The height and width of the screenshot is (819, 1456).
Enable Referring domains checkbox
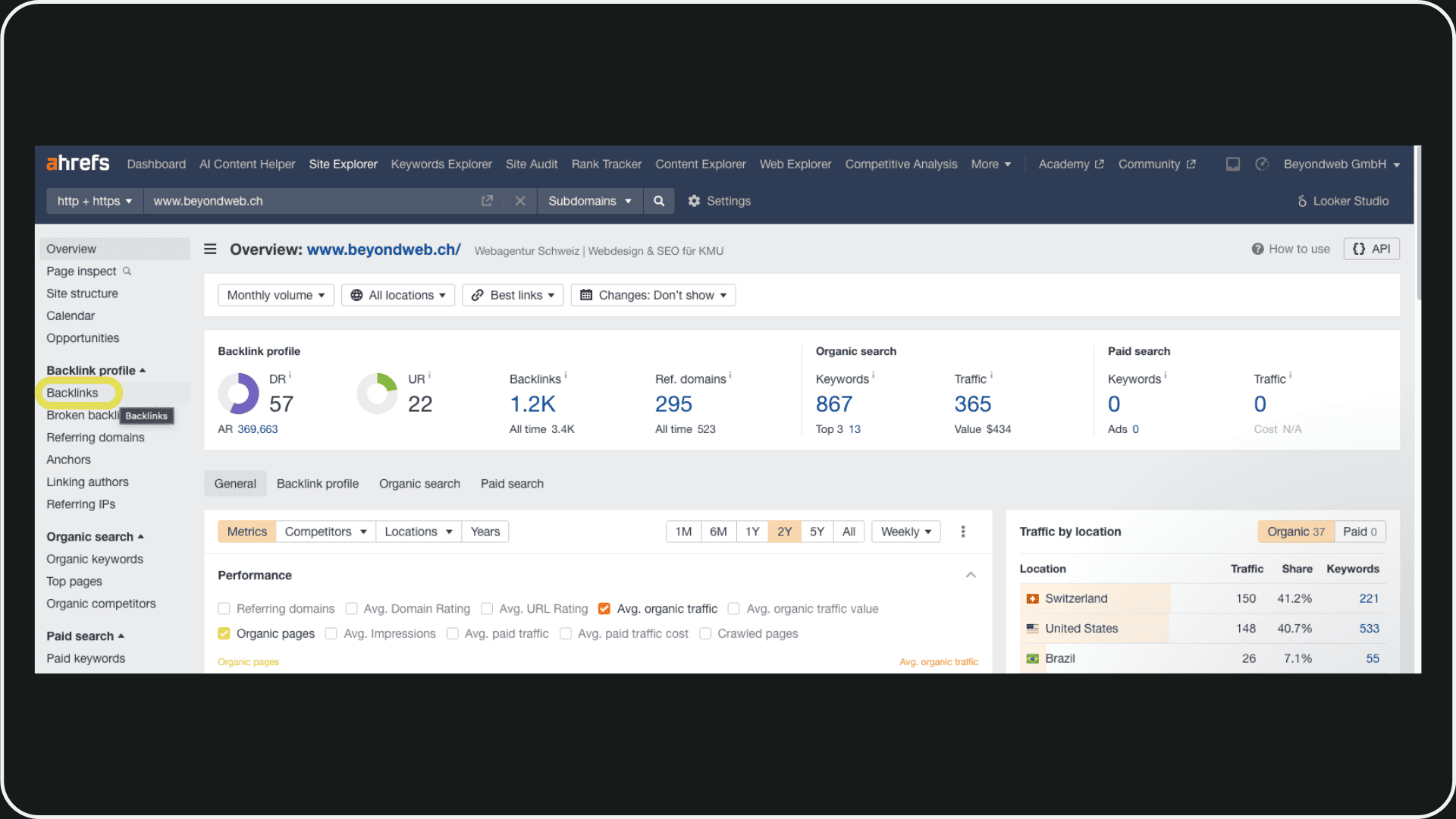point(224,609)
